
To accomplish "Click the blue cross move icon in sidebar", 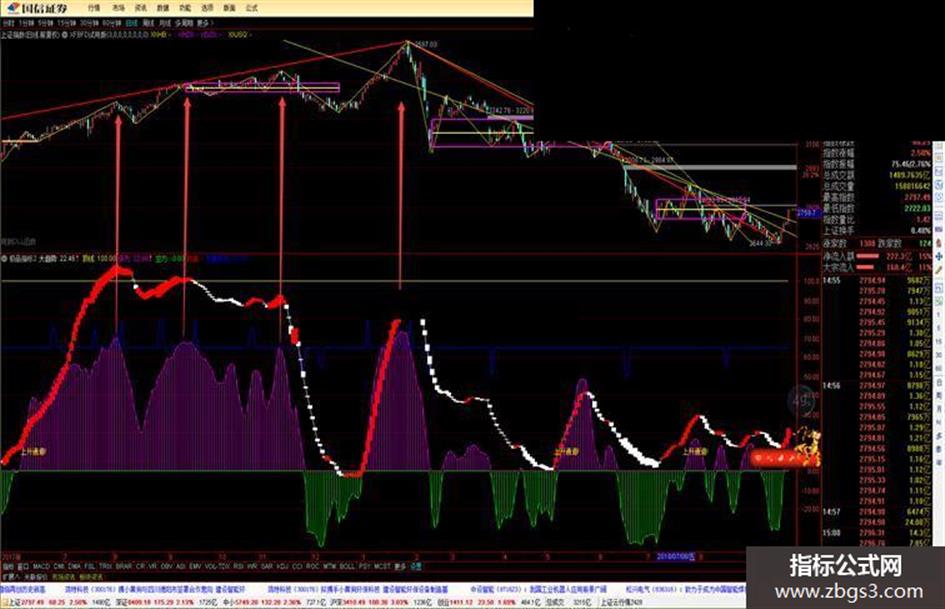I will [x=938, y=257].
